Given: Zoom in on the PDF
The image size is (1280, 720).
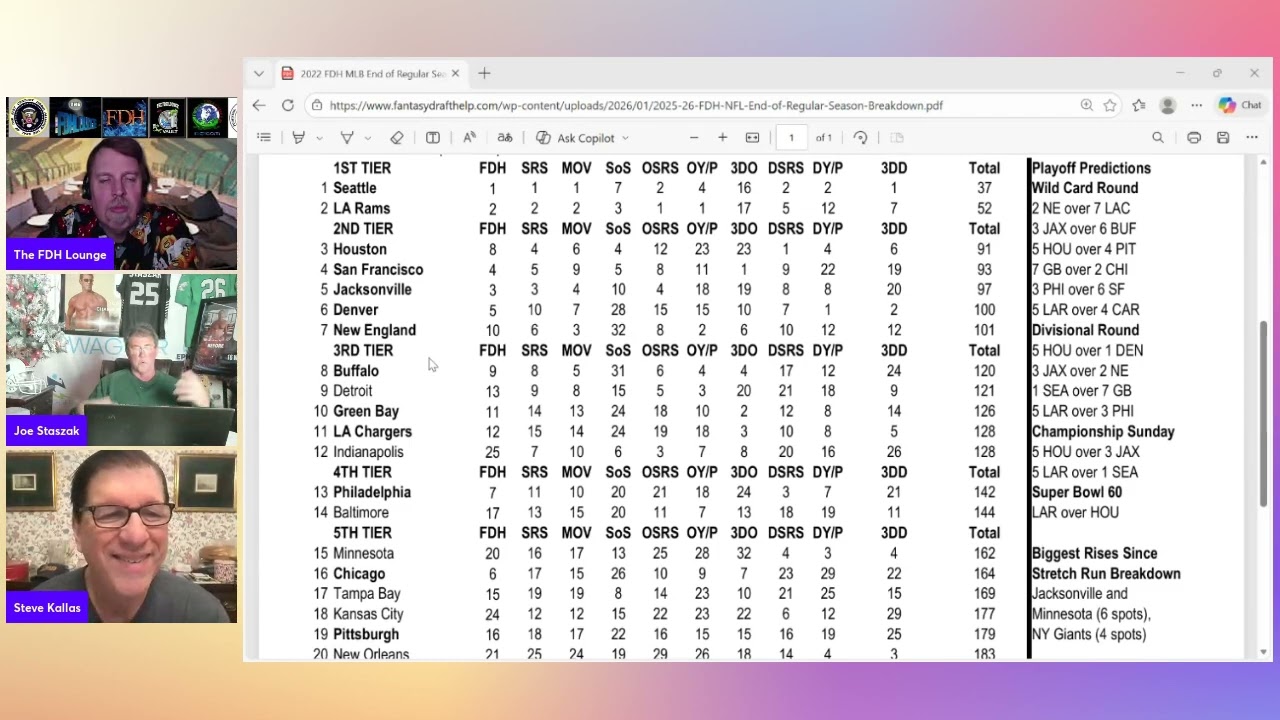Looking at the screenshot, I should (723, 138).
